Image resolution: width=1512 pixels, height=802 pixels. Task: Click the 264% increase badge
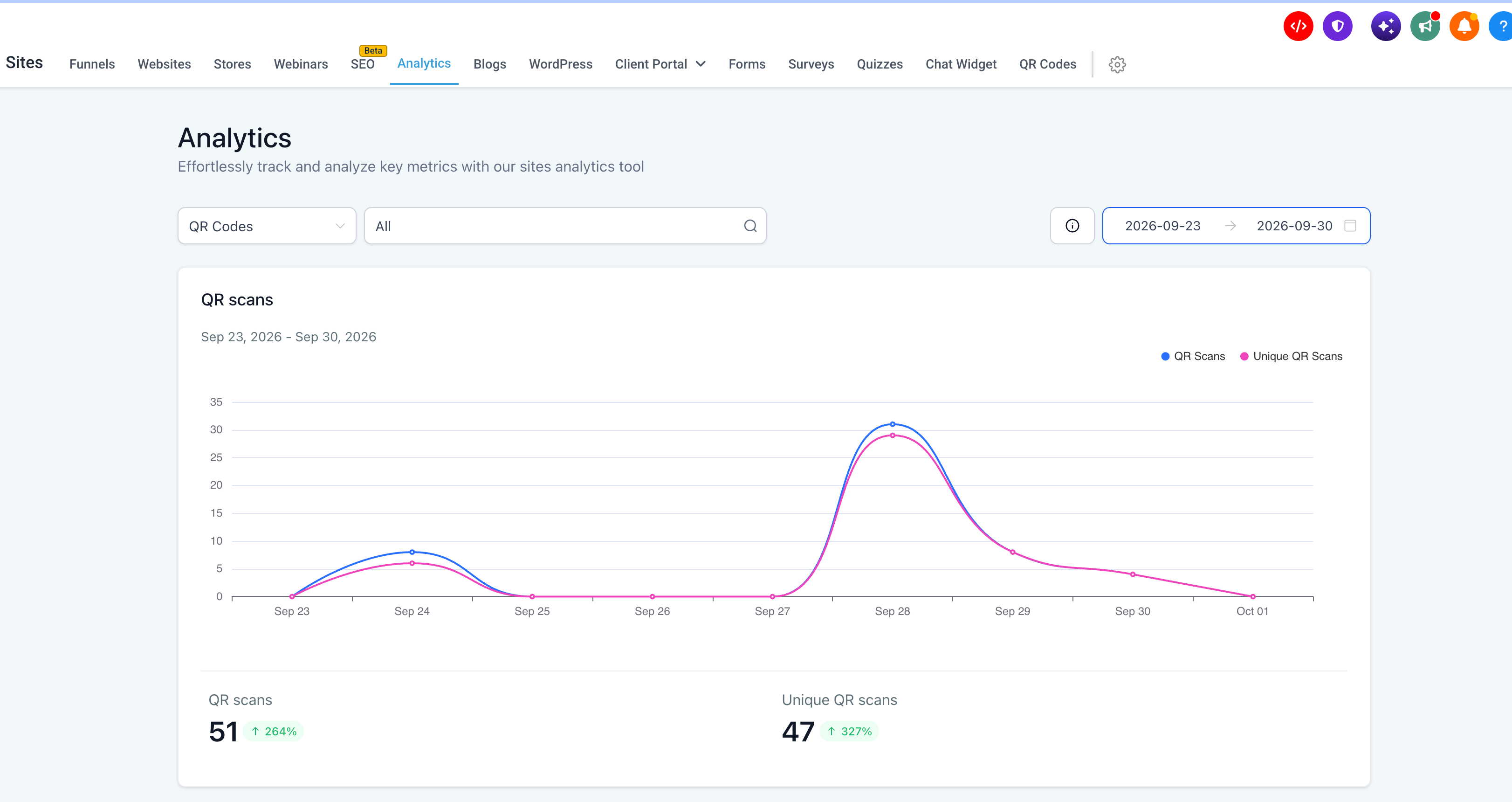pos(274,732)
